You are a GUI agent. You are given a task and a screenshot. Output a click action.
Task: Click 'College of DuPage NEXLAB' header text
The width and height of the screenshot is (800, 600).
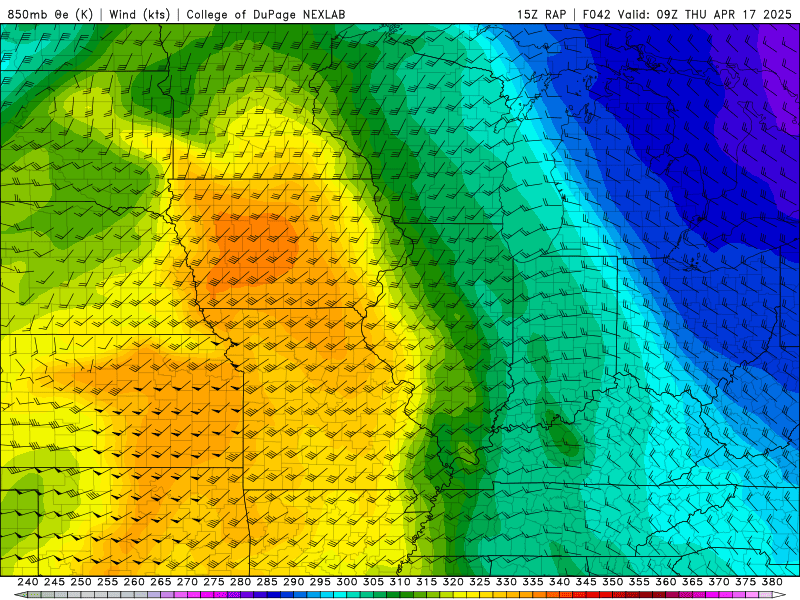266,14
